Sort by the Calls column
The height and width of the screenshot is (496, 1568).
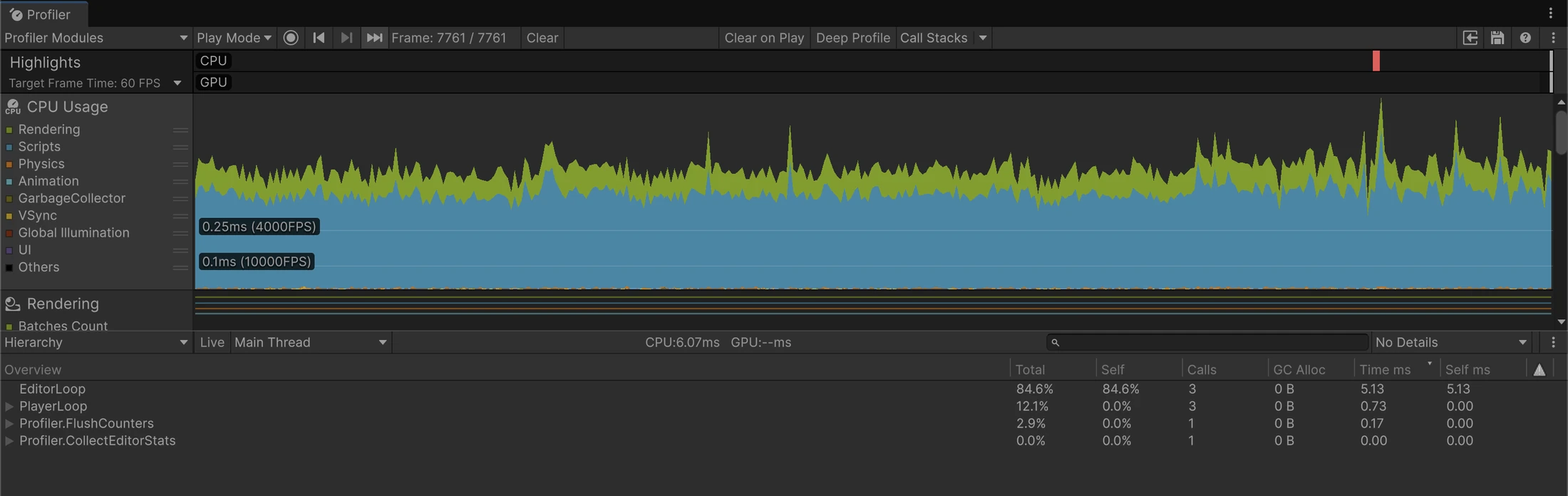pyautogui.click(x=1224, y=370)
